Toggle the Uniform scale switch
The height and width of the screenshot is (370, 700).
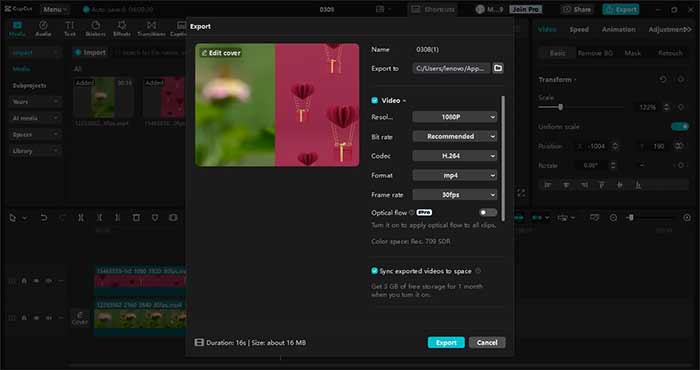679,127
